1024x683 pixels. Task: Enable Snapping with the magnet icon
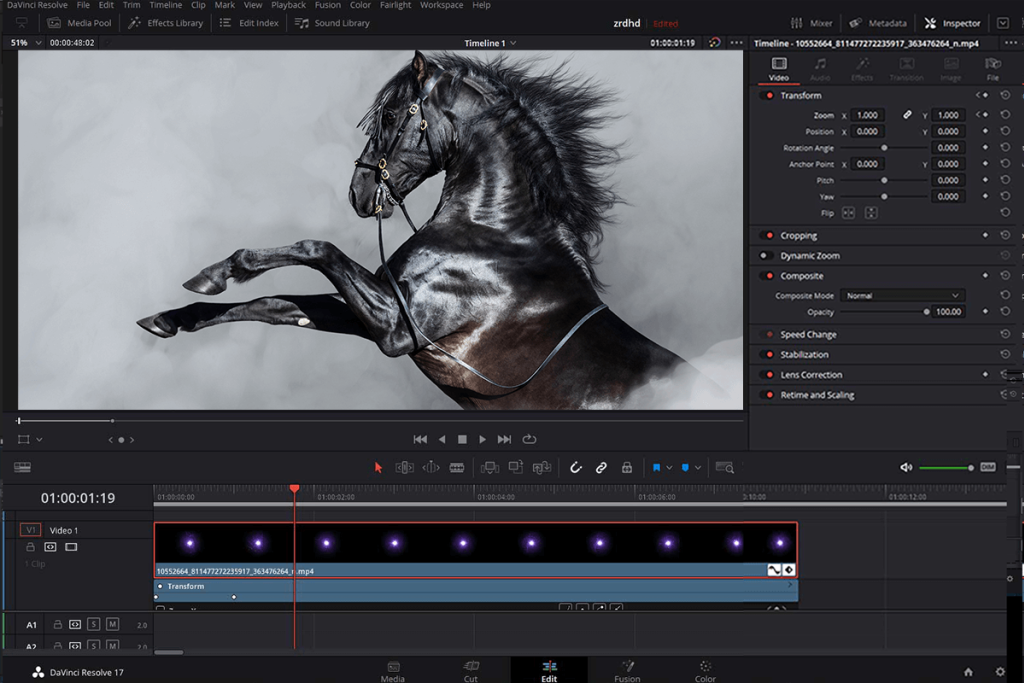click(575, 467)
